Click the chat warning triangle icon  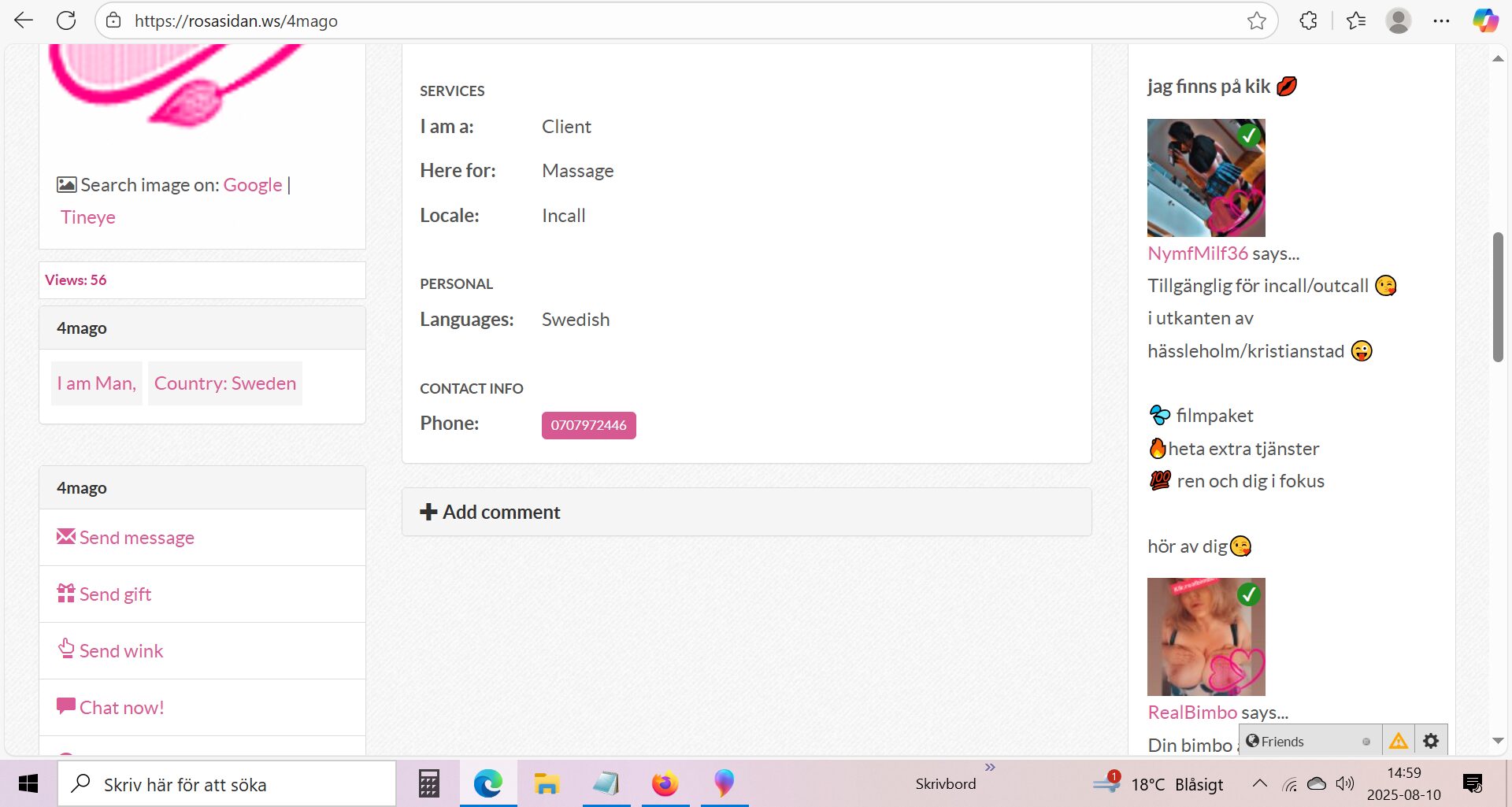(1398, 741)
